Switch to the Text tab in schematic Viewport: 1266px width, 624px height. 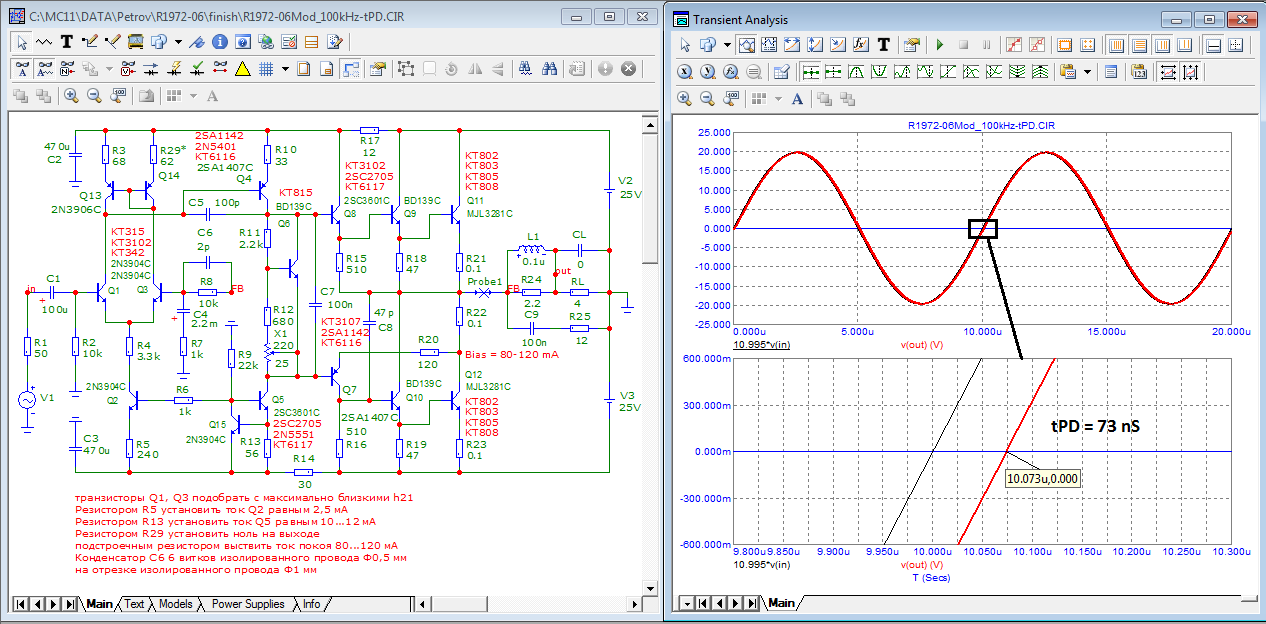coord(135,604)
